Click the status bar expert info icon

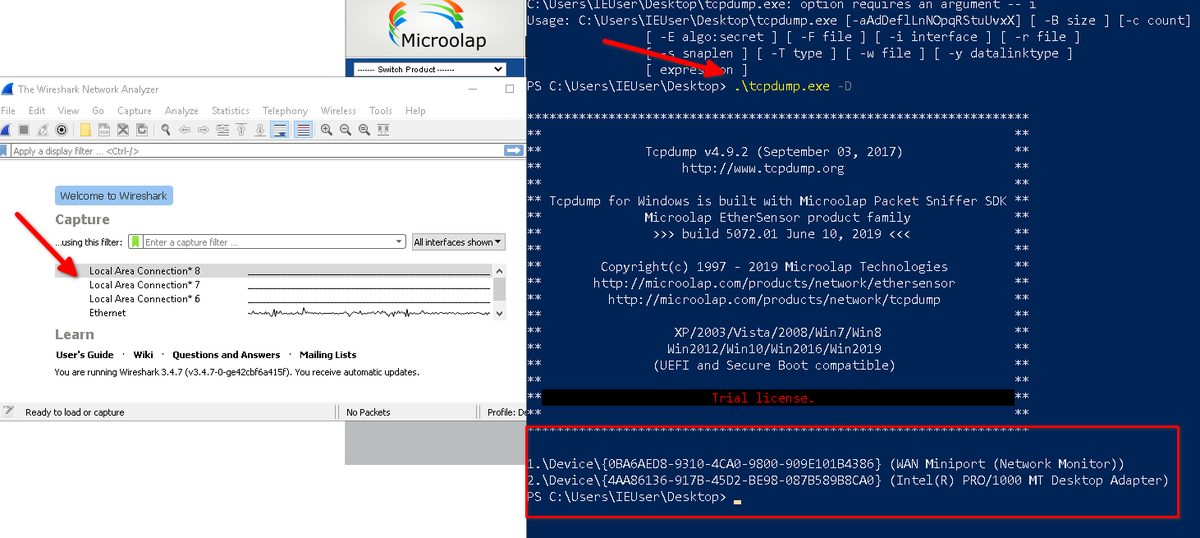tap(8, 411)
